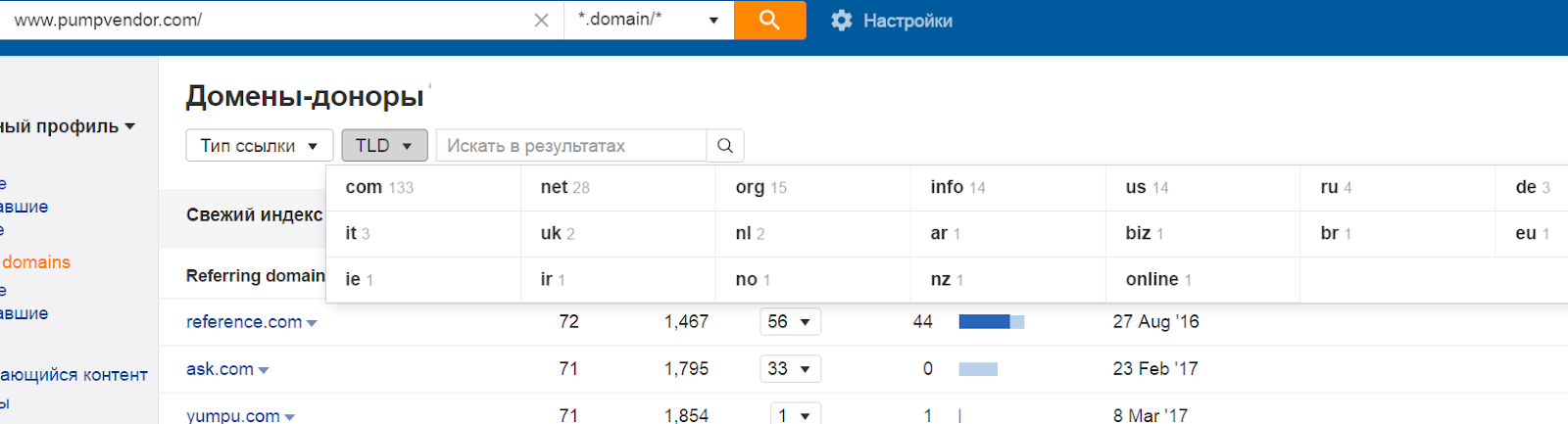The width and height of the screenshot is (1568, 424).
Task: Open the Тип ссылки dropdown
Action: click(x=260, y=146)
